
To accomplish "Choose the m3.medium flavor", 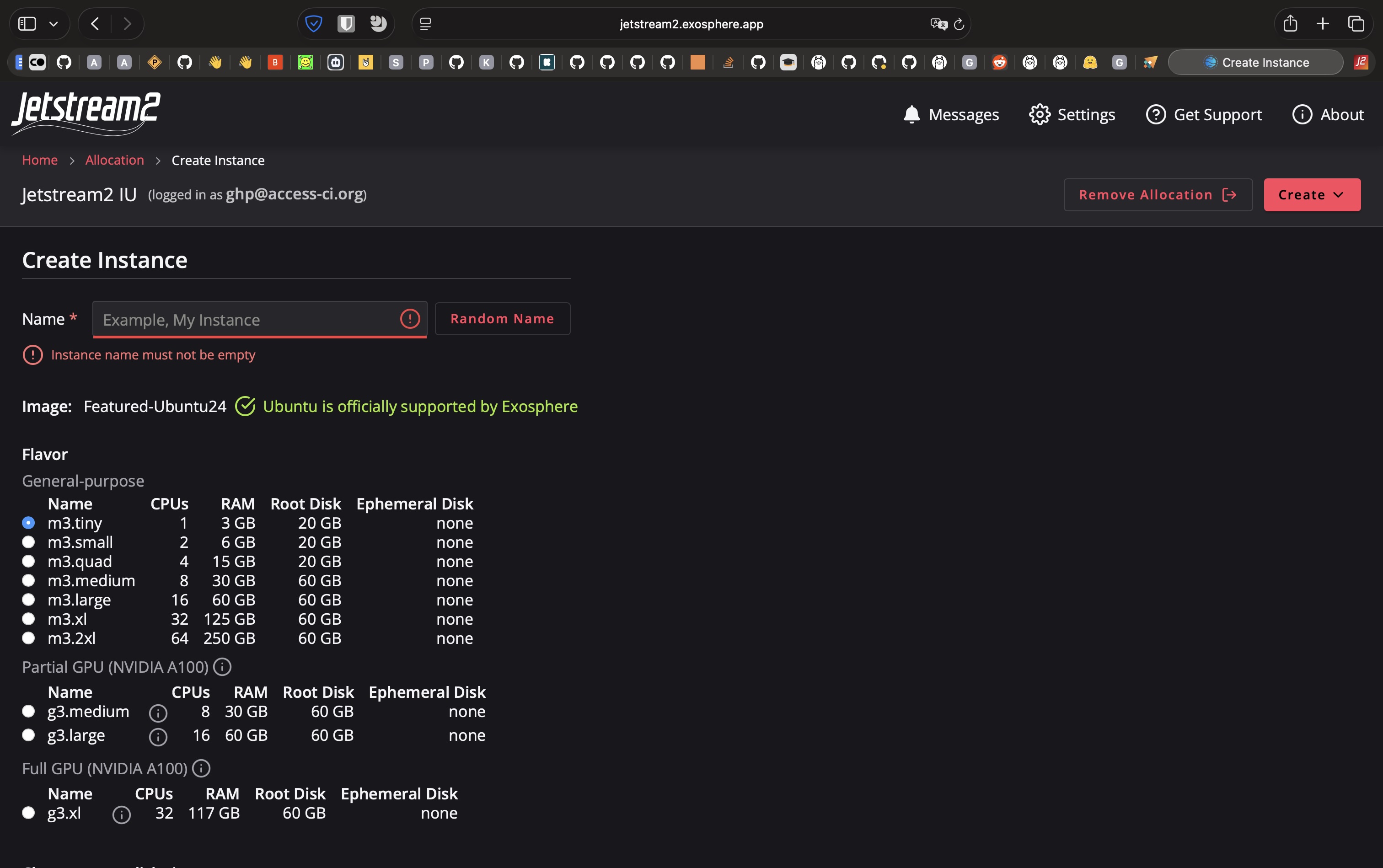I will point(28,580).
